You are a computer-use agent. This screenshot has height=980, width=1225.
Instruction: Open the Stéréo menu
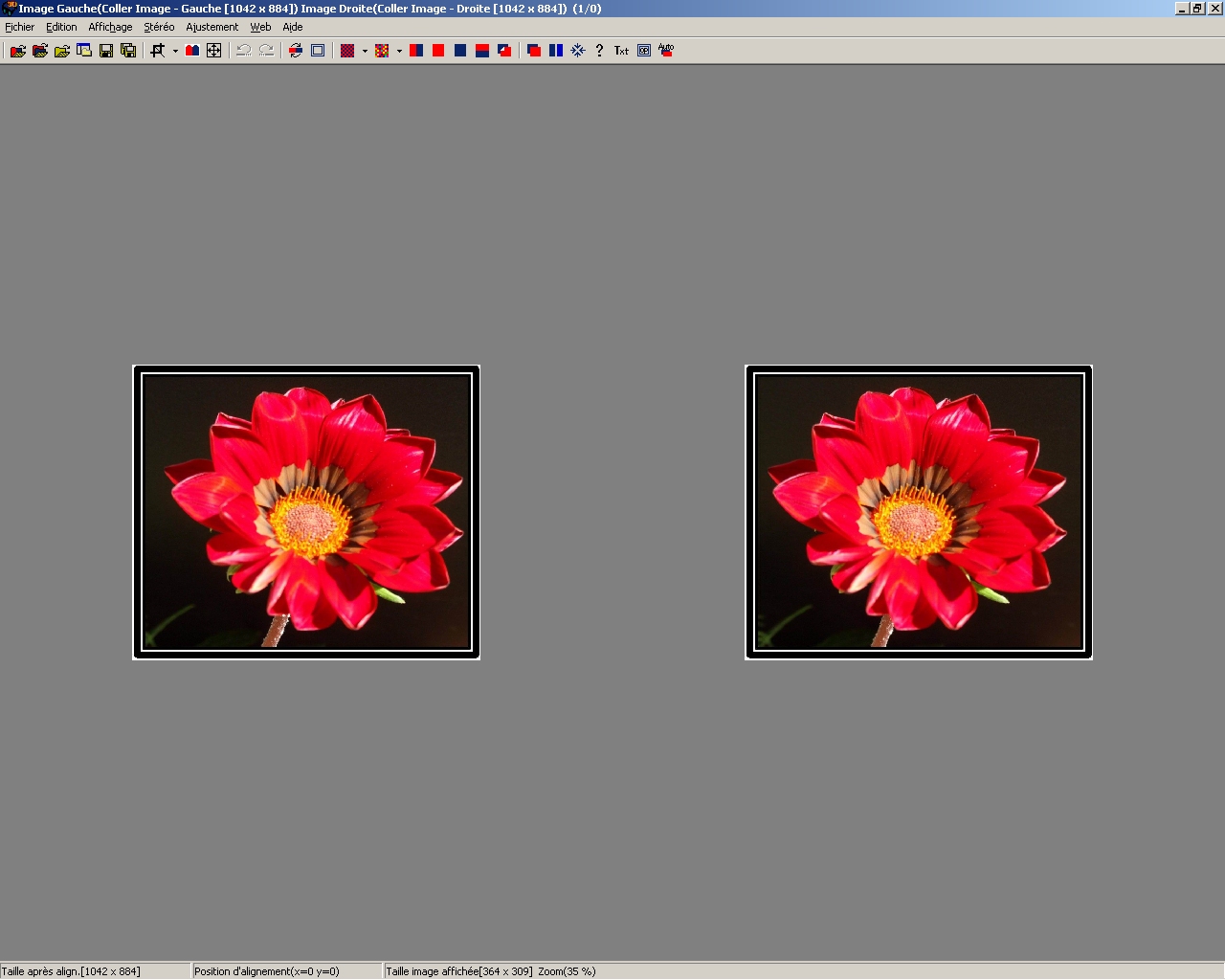click(159, 27)
